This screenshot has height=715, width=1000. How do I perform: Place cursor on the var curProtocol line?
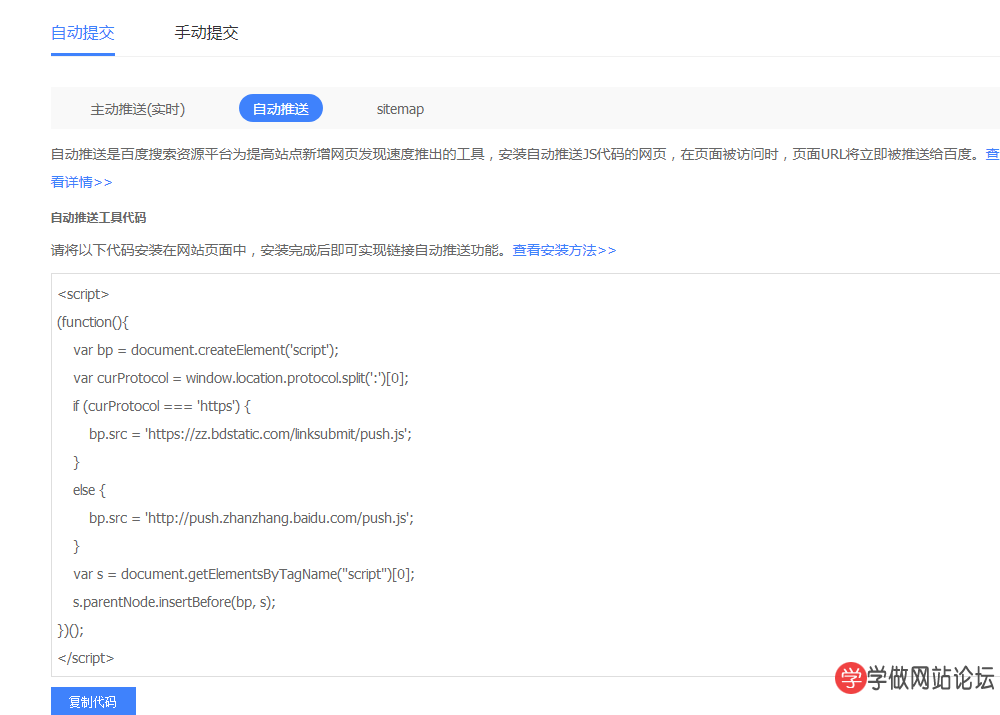[x=240, y=378]
